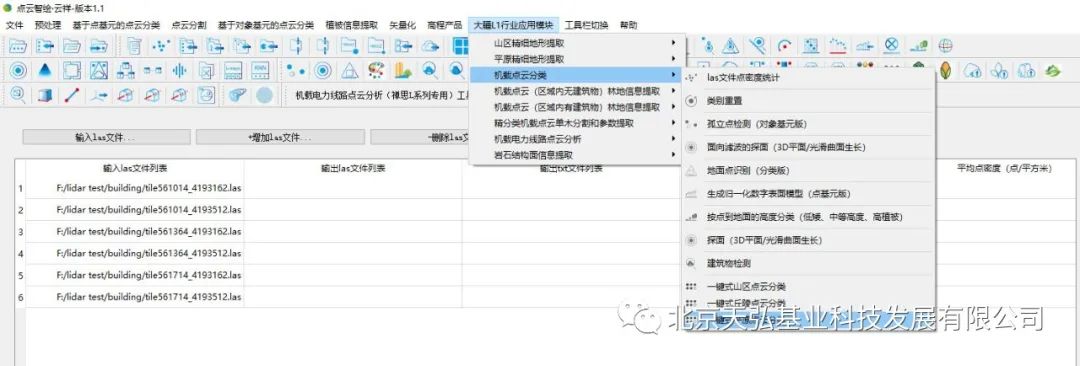
Task: Click the 输入las文件 button
Action: 106,137
